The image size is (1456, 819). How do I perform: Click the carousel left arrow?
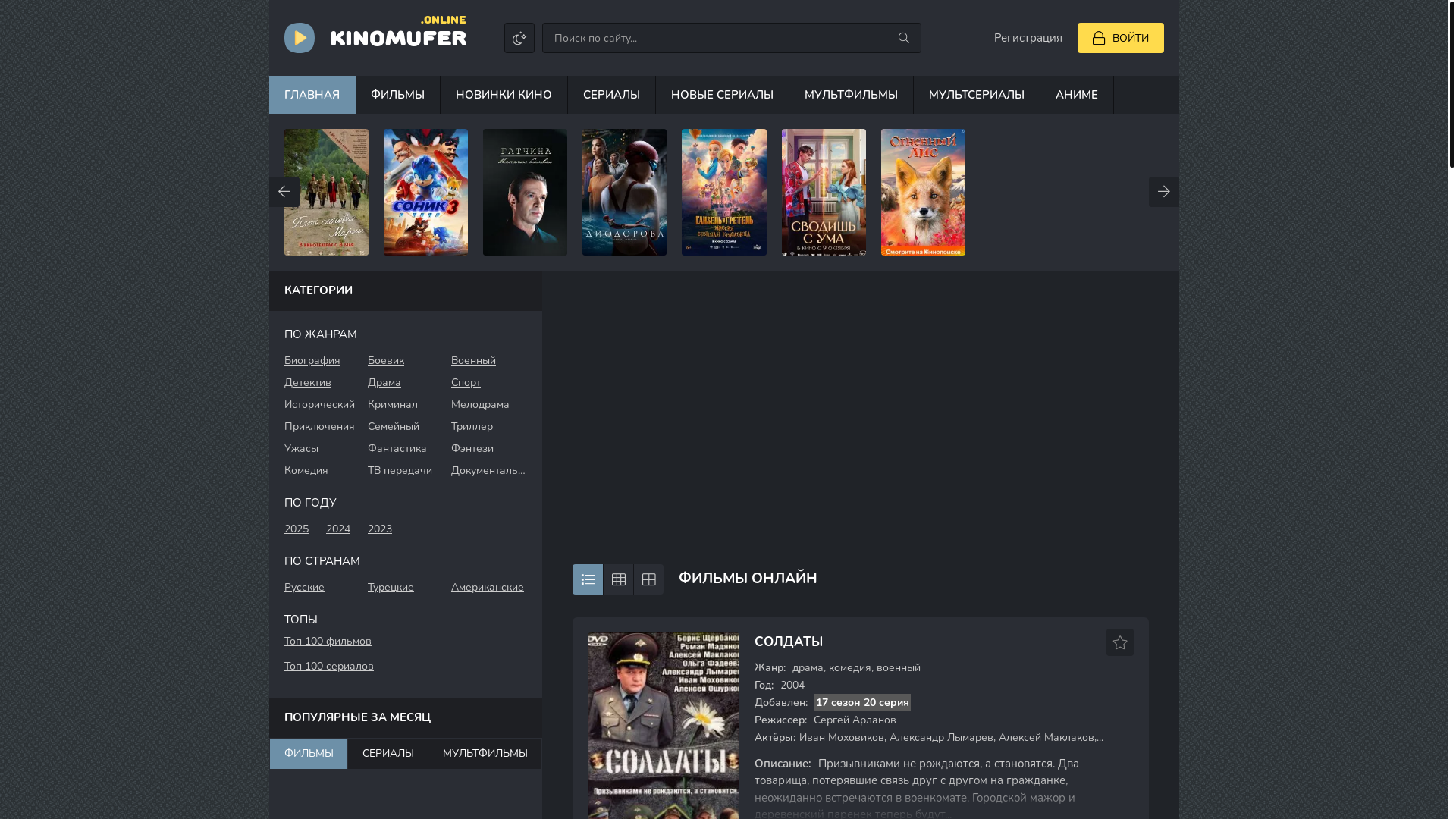click(x=284, y=192)
